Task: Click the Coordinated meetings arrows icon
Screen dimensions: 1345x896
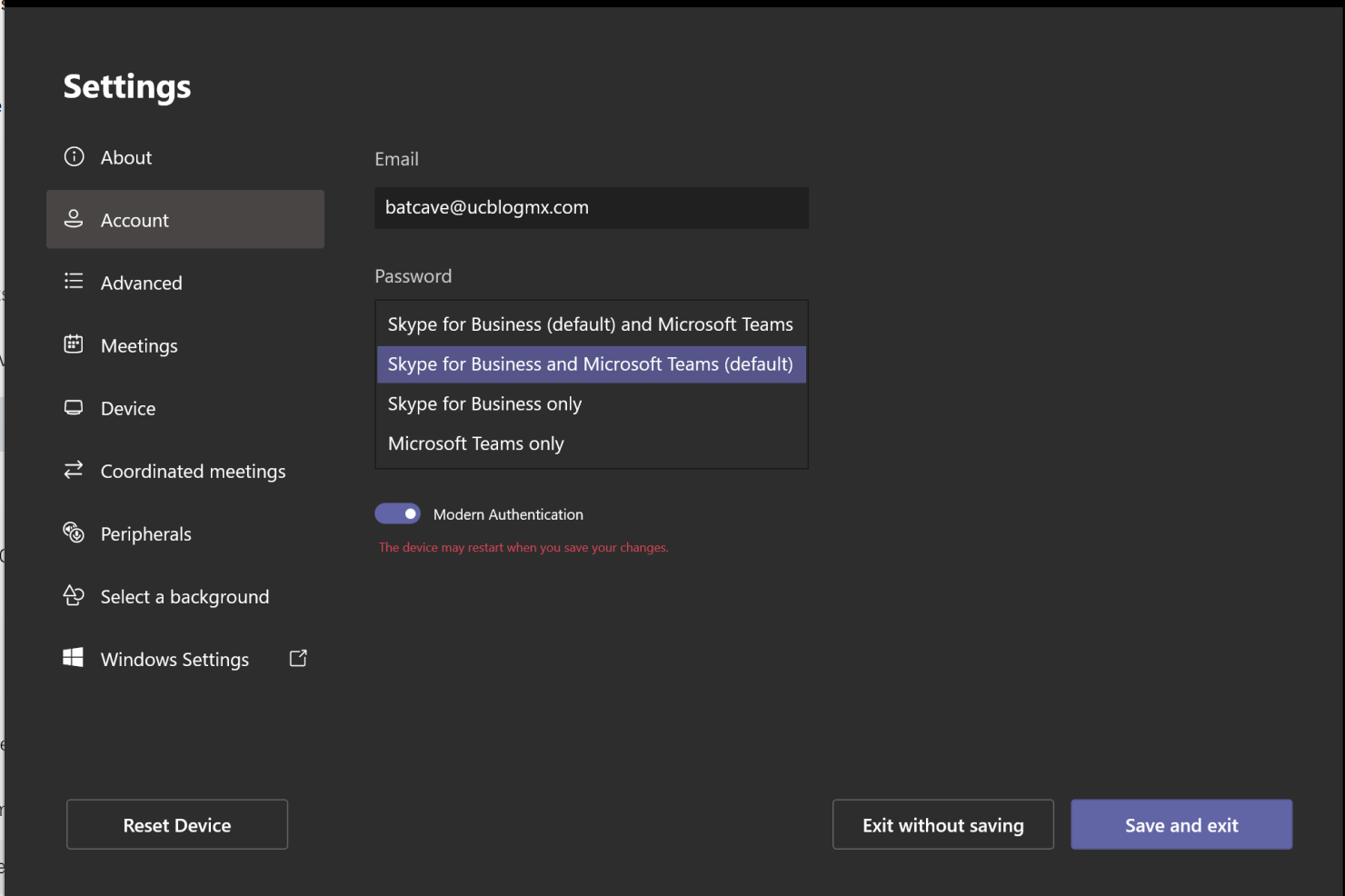Action: 74,470
